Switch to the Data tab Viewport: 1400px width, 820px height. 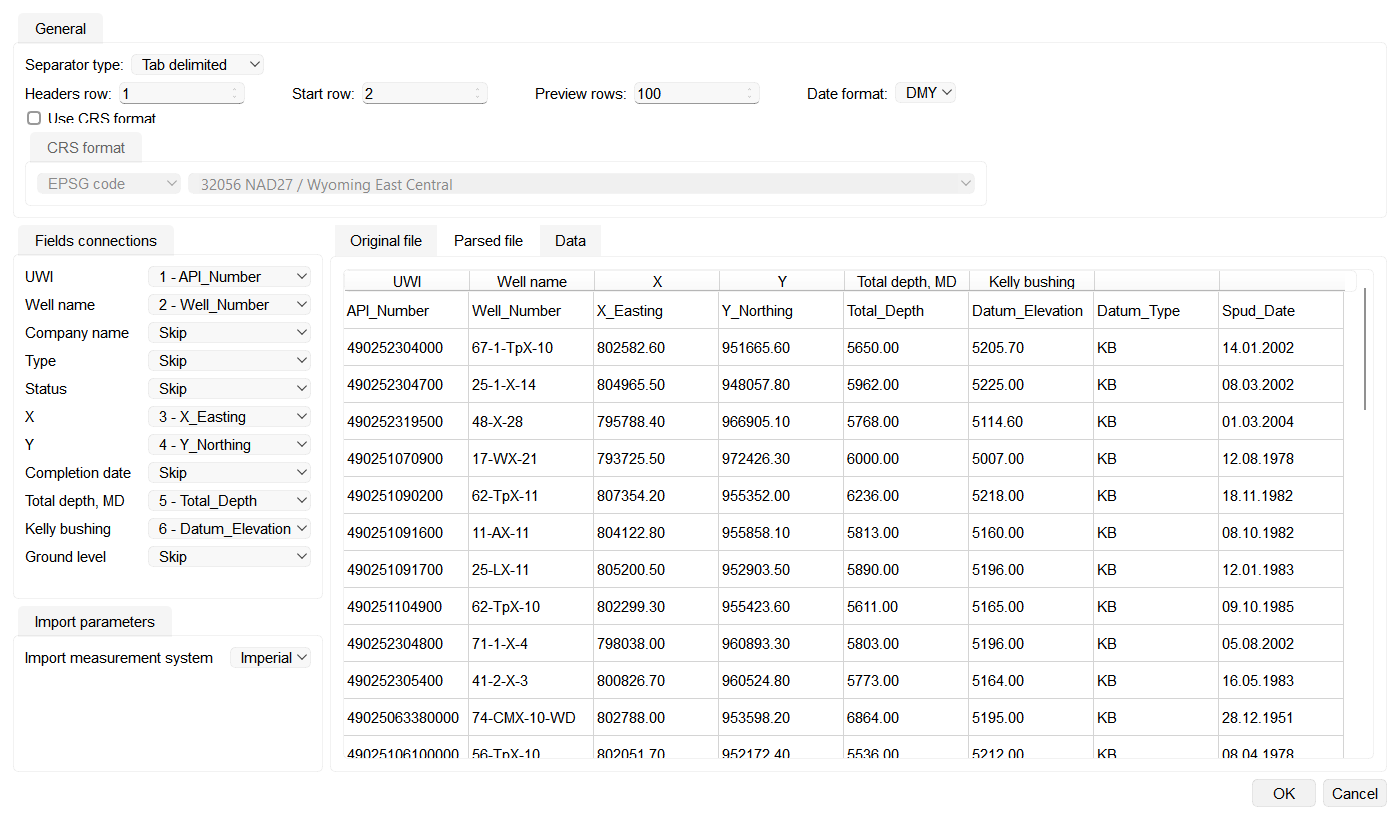(570, 240)
